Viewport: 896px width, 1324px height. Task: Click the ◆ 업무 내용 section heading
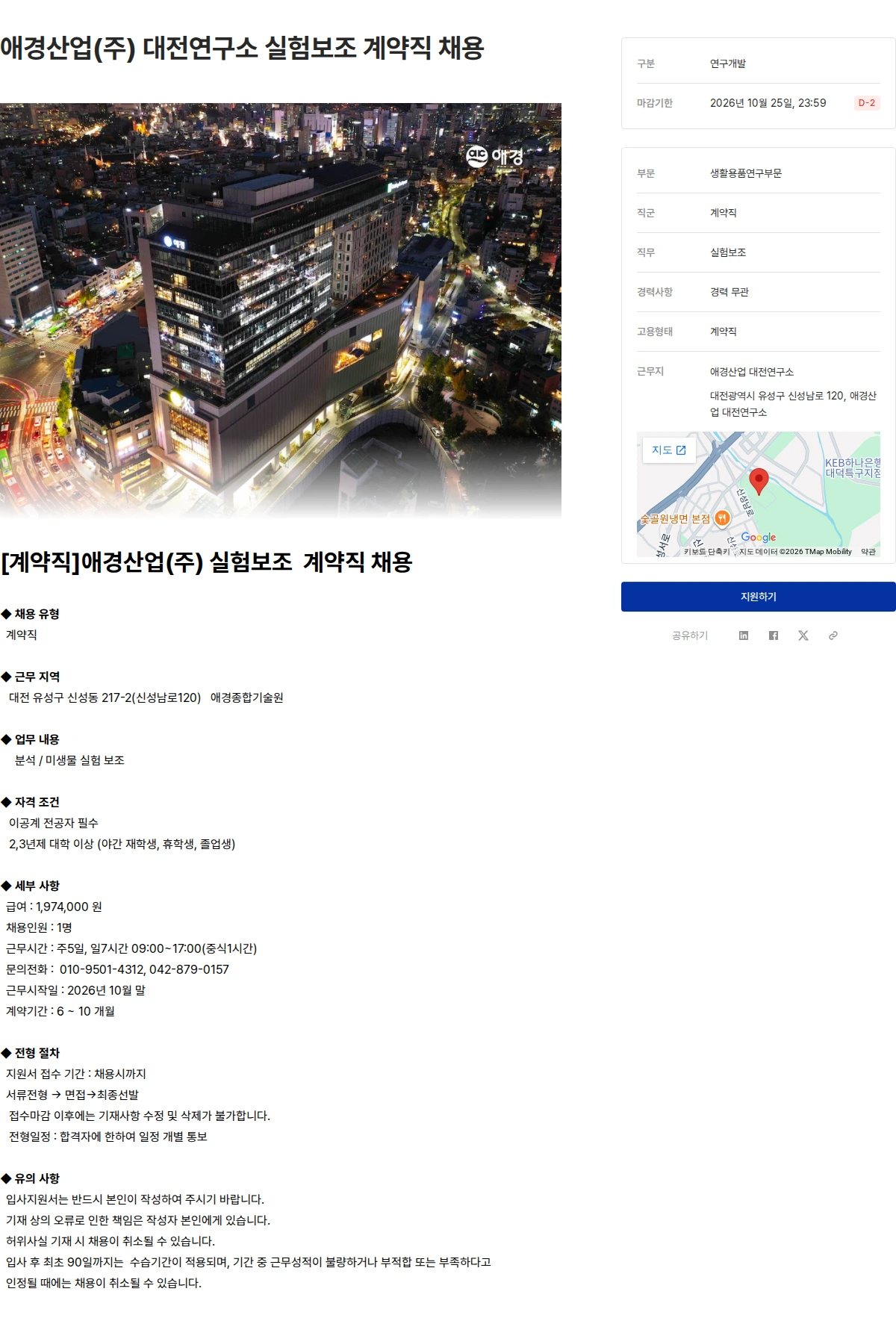pos(30,739)
